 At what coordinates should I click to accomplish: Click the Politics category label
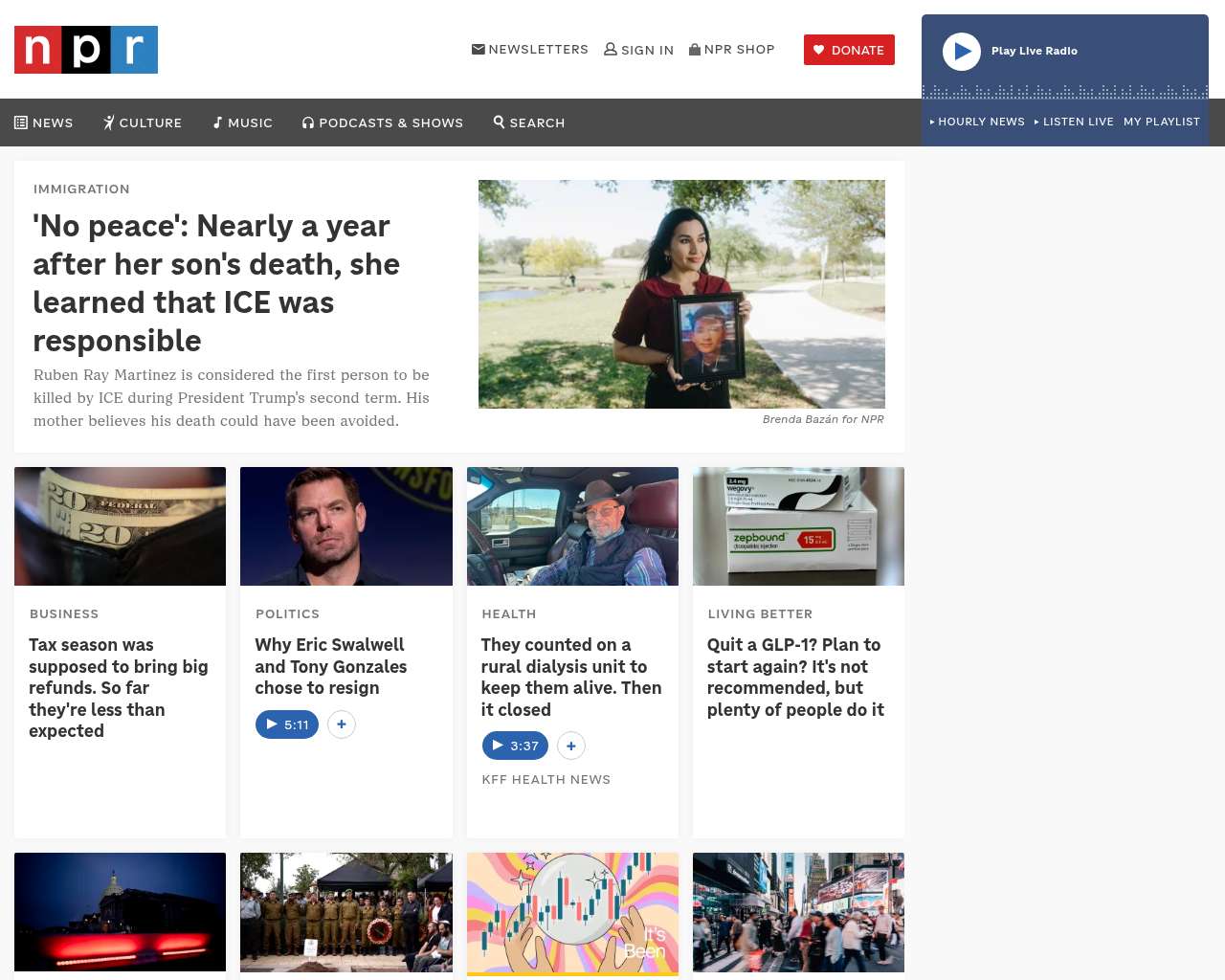click(x=287, y=613)
